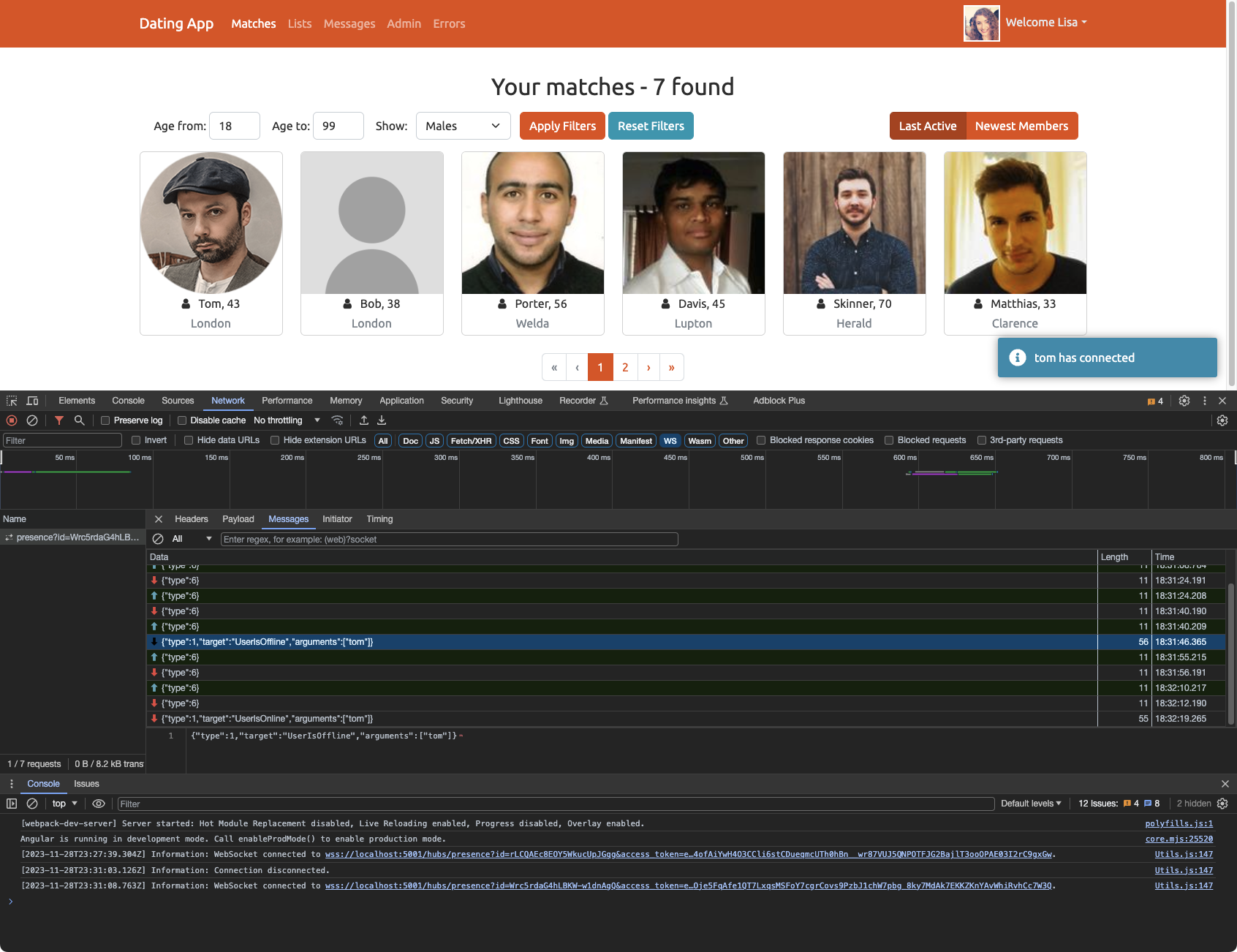Toggle the device toolbar icon
The width and height of the screenshot is (1237, 952).
click(x=32, y=401)
